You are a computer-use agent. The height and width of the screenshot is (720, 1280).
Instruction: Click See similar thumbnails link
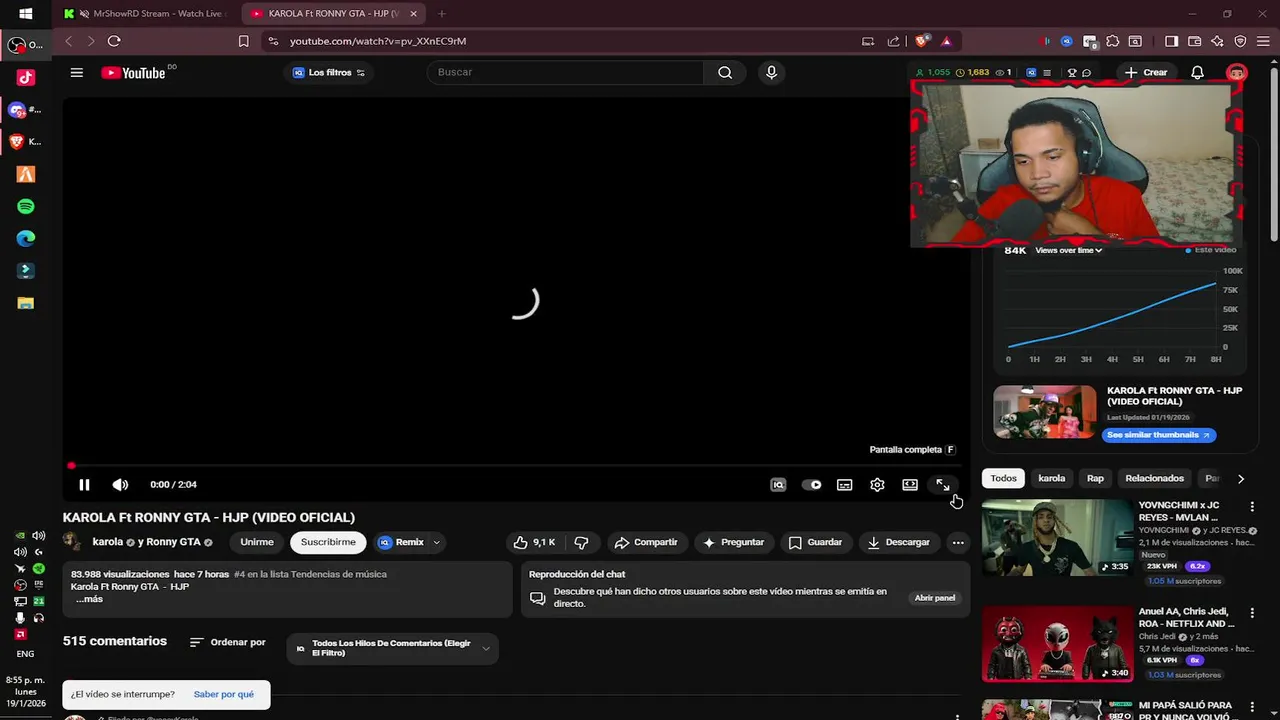(1160, 435)
